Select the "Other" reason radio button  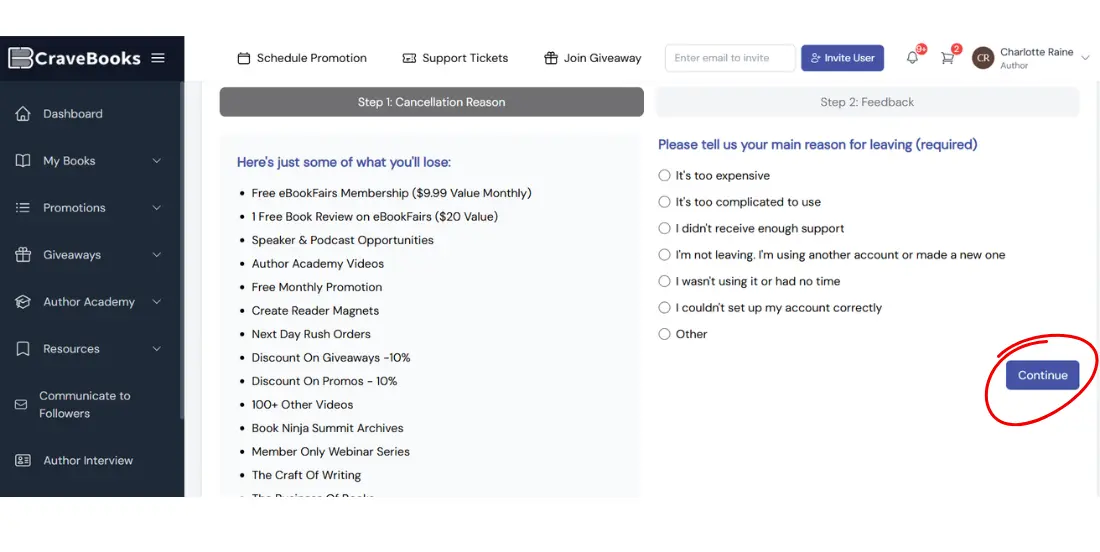(x=664, y=334)
